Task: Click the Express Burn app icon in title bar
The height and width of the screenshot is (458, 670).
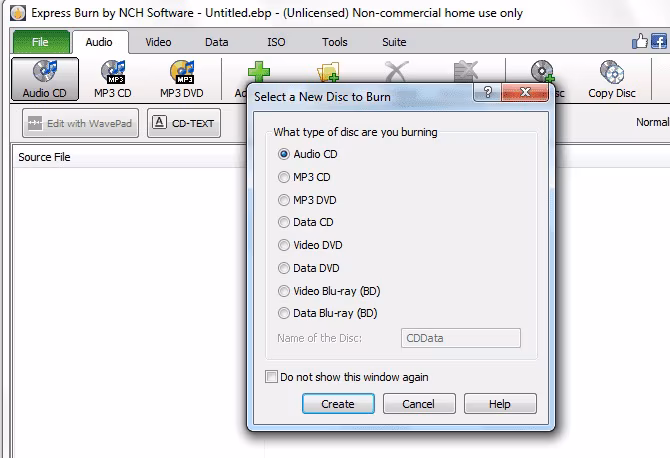Action: tap(18, 13)
